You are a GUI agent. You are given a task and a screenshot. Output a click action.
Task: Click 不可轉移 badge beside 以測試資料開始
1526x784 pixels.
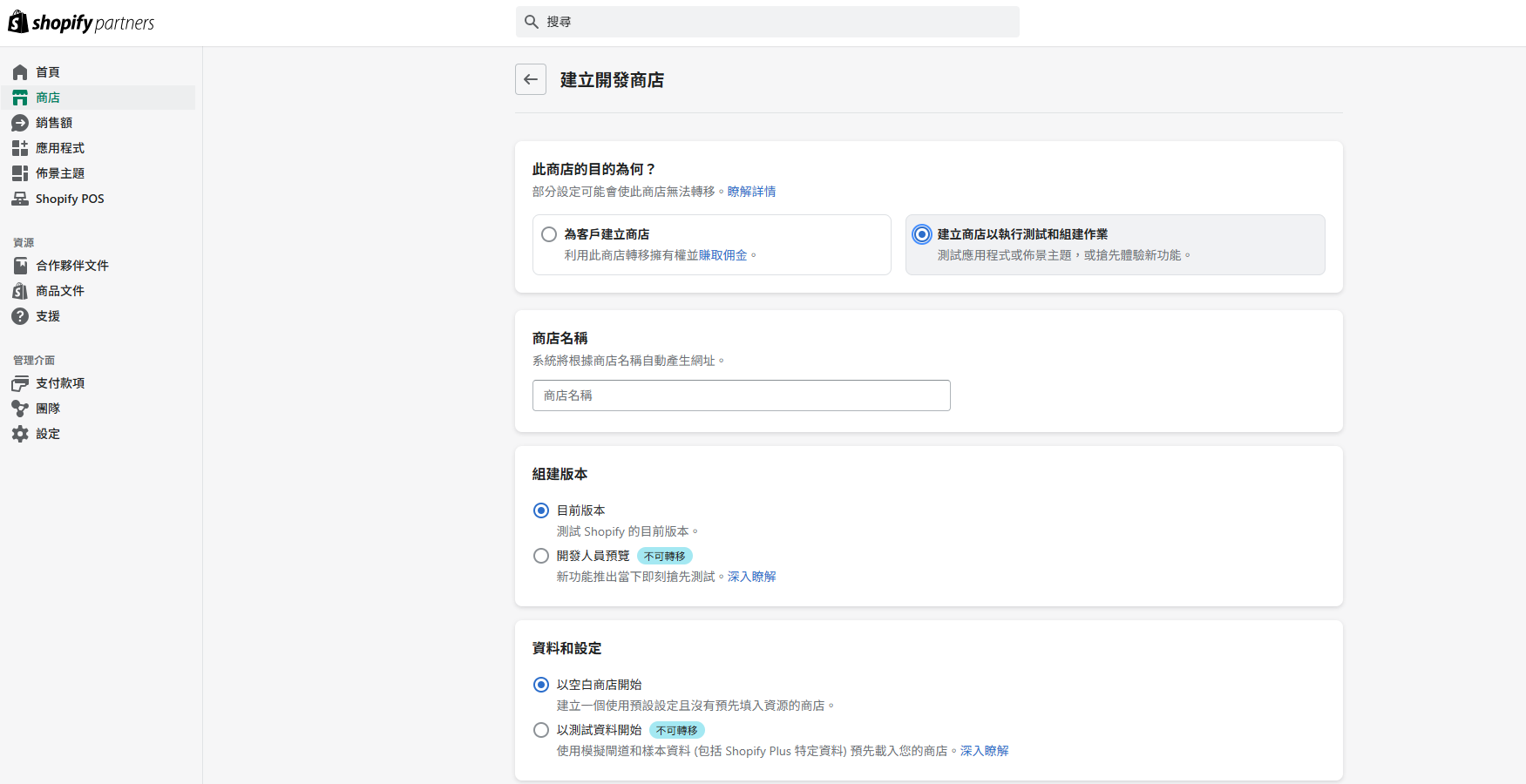pyautogui.click(x=677, y=730)
